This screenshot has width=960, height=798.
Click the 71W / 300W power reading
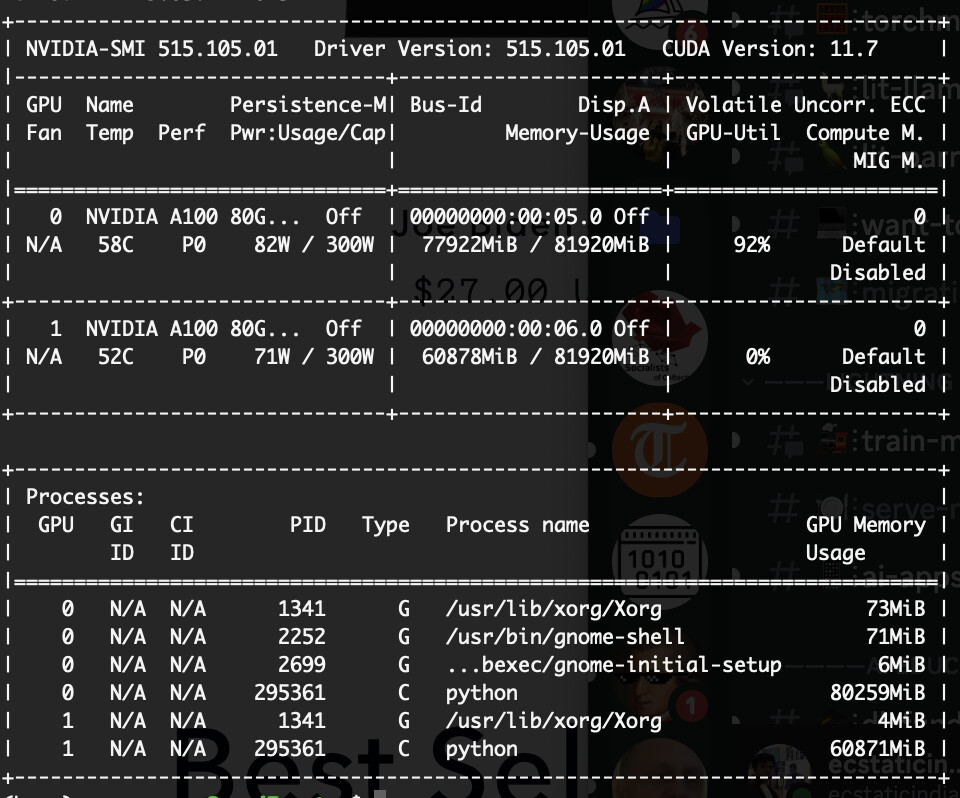tap(314, 357)
